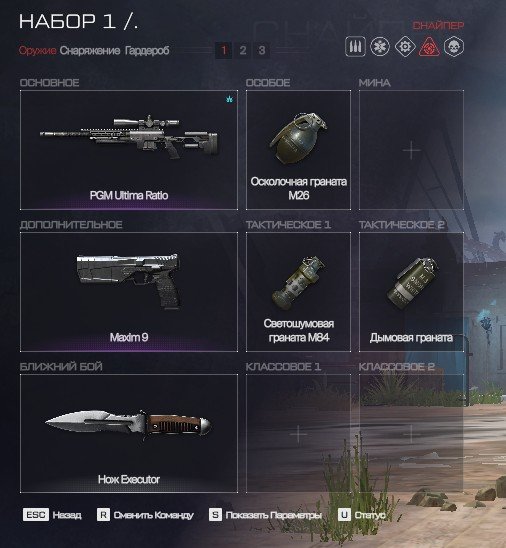Click the leaf icon on the primary weapon

click(229, 99)
